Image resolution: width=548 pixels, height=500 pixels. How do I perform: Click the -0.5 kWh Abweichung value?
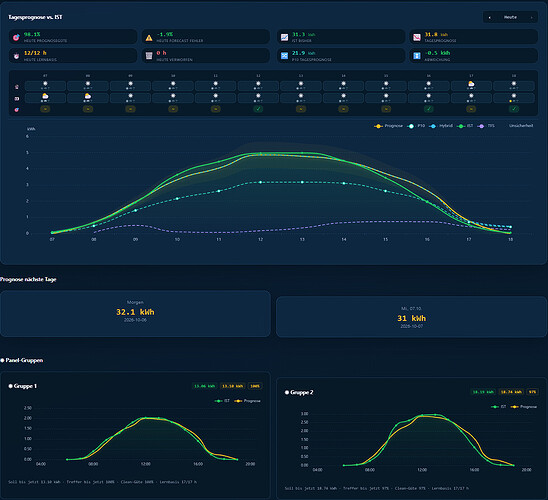point(437,53)
